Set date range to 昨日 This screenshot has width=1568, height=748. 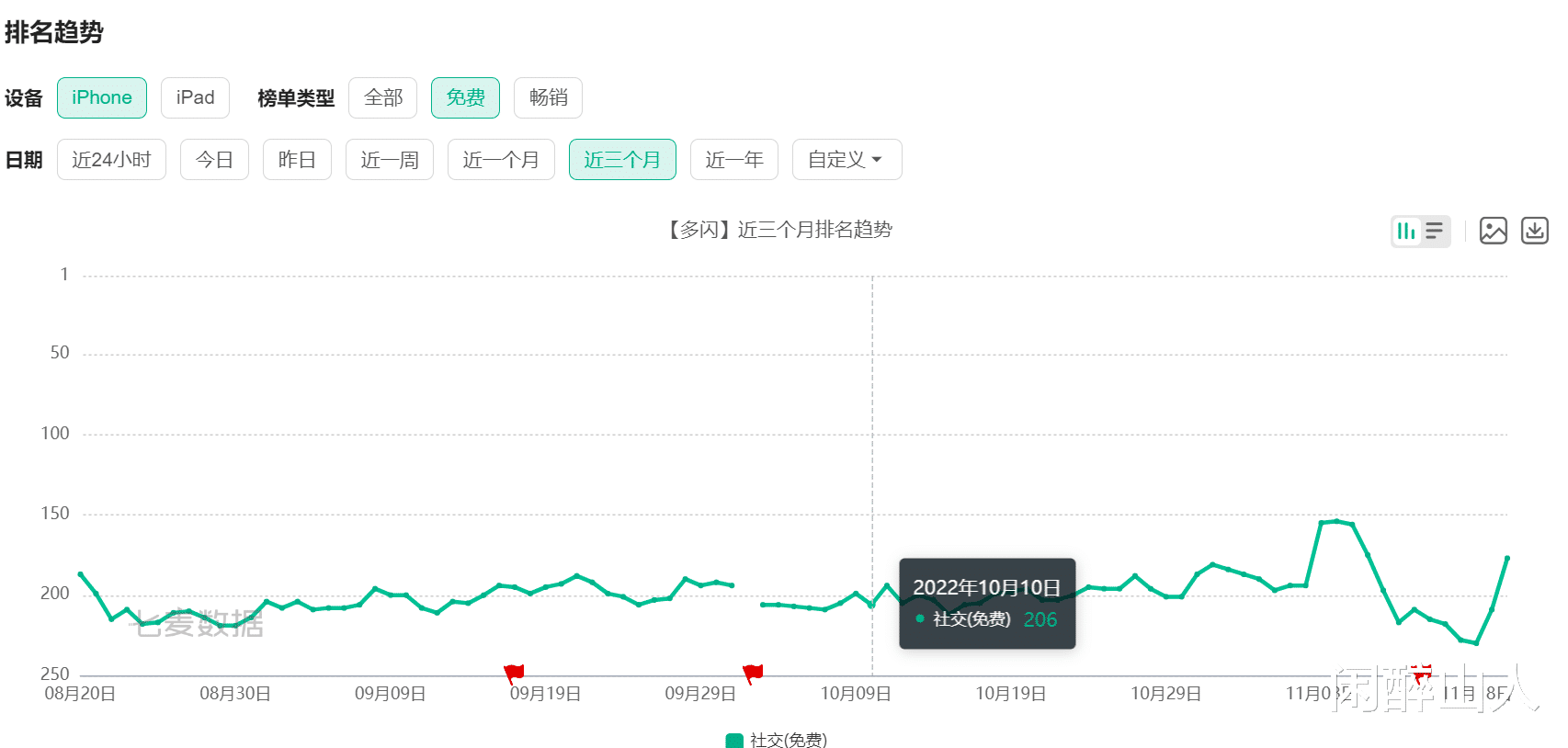297,160
